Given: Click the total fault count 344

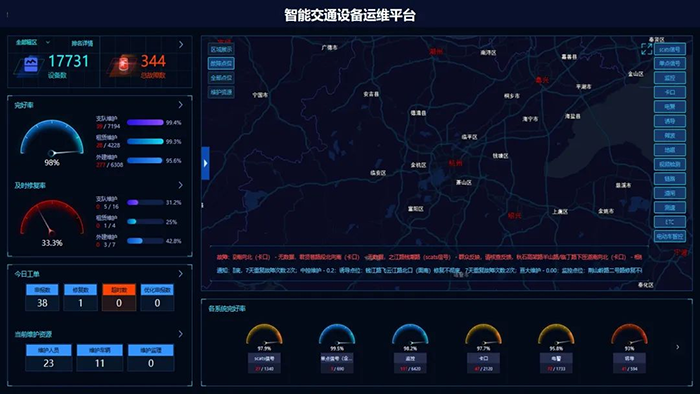Looking at the screenshot, I should pyautogui.click(x=153, y=61).
